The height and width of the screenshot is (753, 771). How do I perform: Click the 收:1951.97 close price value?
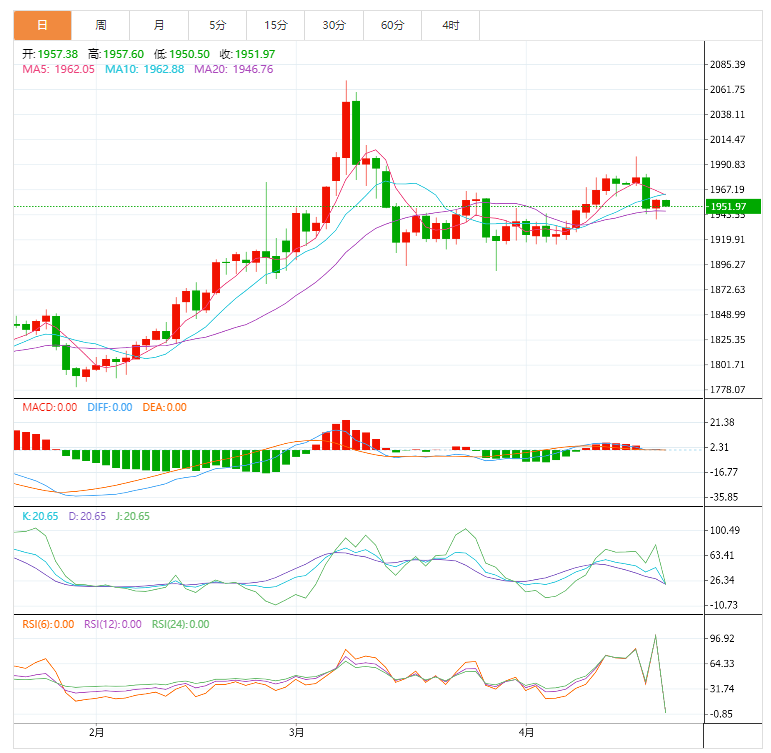pos(247,54)
